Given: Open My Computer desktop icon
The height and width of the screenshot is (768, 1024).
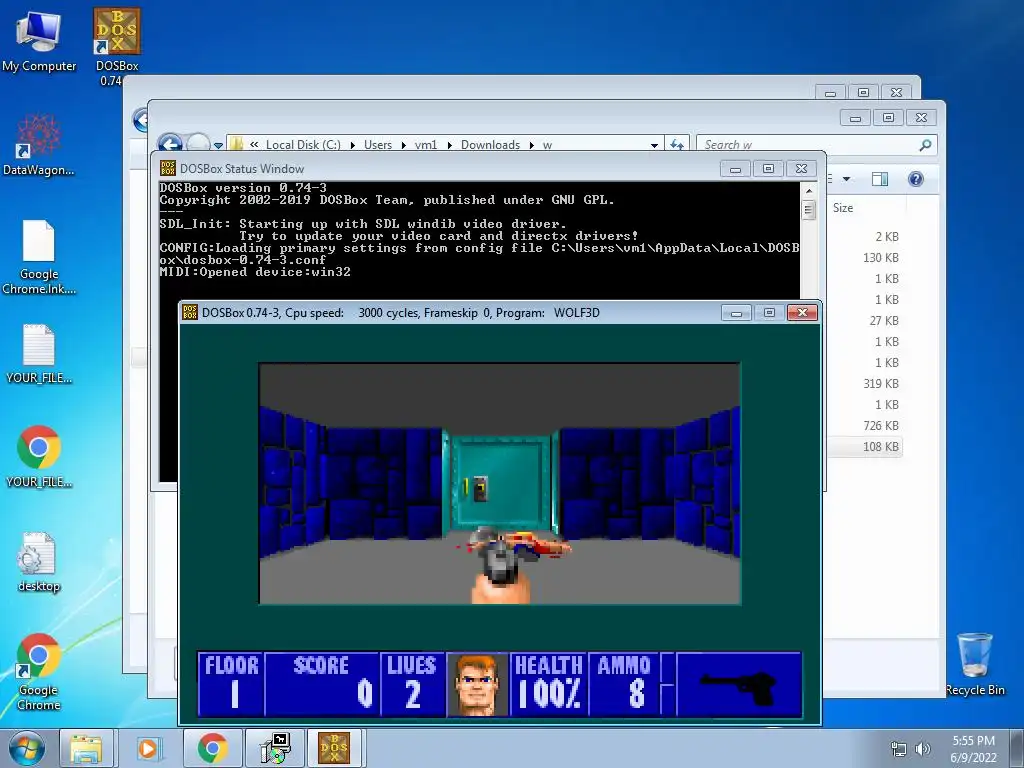Looking at the screenshot, I should pos(39,41).
